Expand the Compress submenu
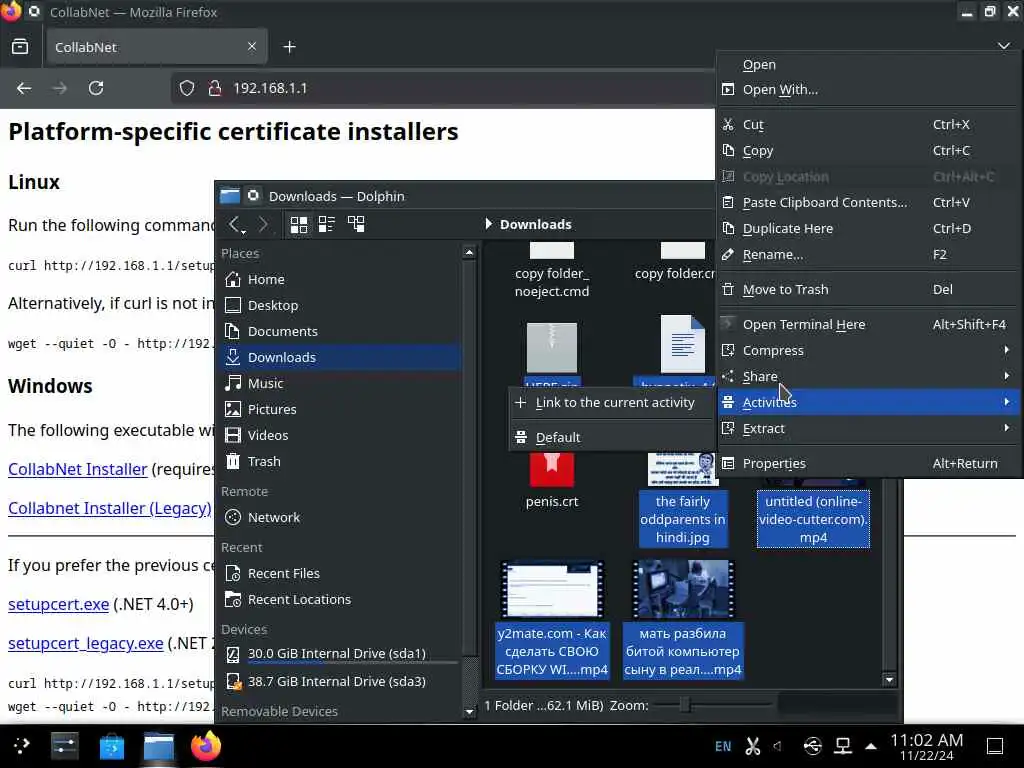Image resolution: width=1024 pixels, height=768 pixels. pos(869,351)
